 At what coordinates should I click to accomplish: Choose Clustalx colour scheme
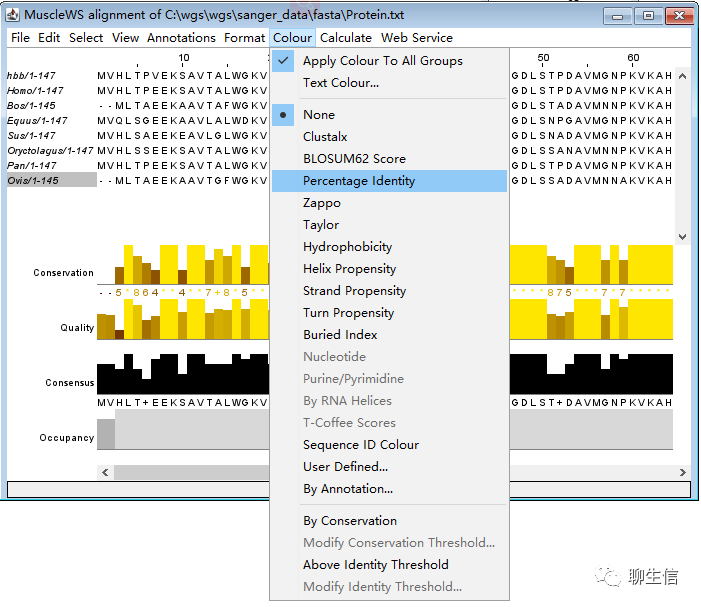[325, 137]
